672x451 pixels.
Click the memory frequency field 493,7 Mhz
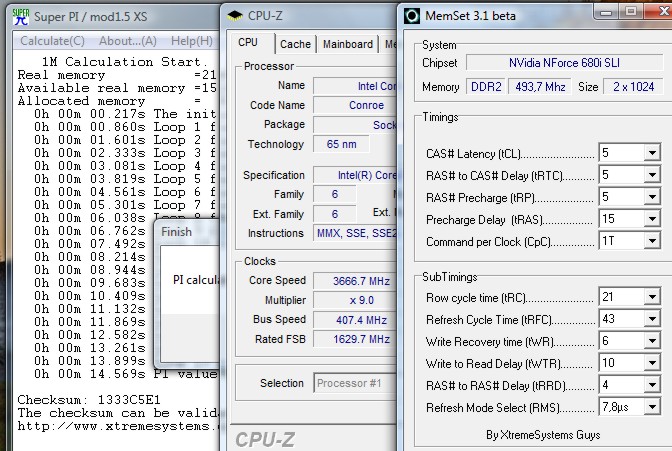(x=540, y=87)
